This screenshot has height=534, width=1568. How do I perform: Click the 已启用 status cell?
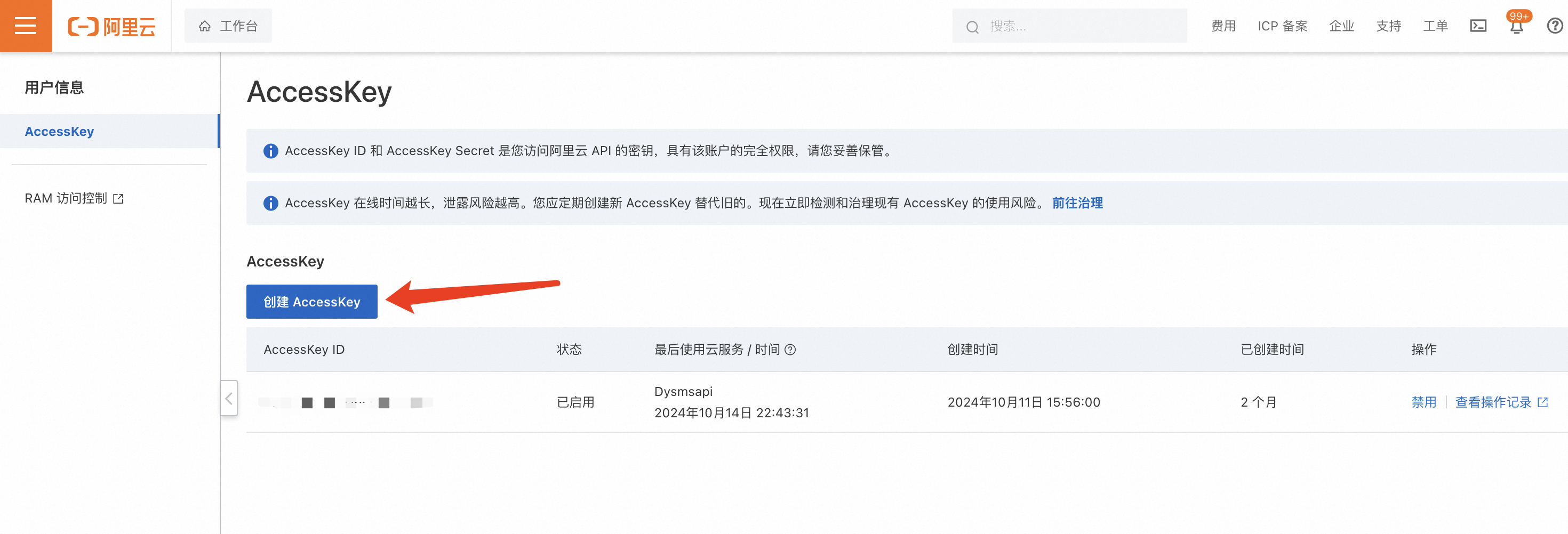pos(576,402)
